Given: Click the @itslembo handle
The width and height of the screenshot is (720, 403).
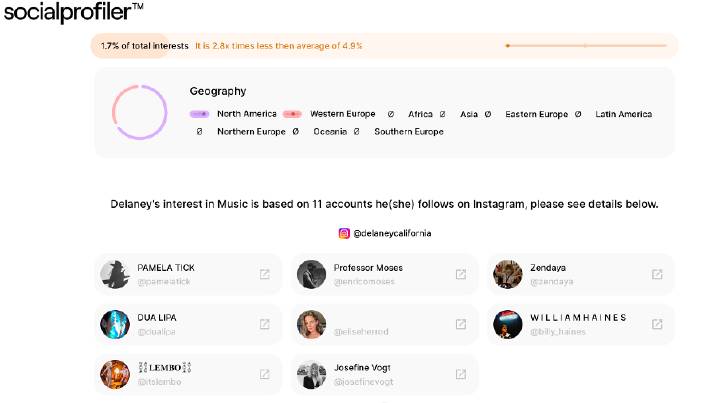Looking at the screenshot, I should click(x=159, y=381).
